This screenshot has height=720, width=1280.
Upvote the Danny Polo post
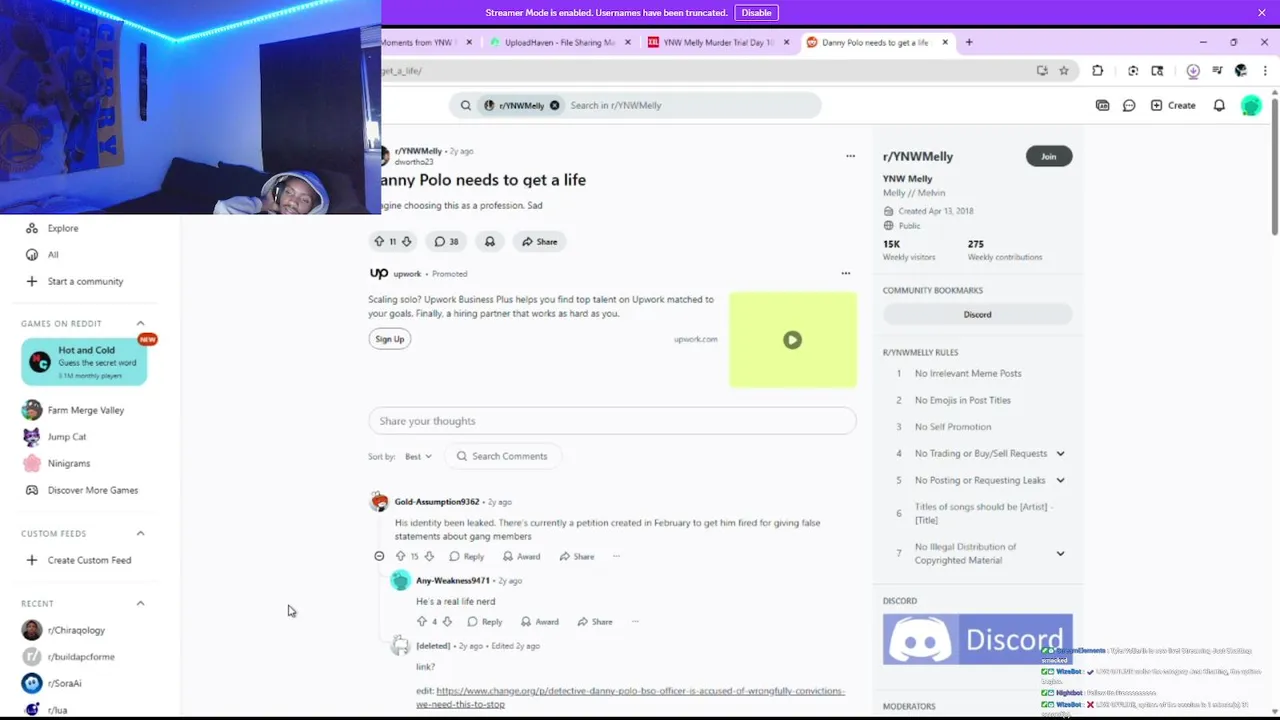[x=379, y=241]
